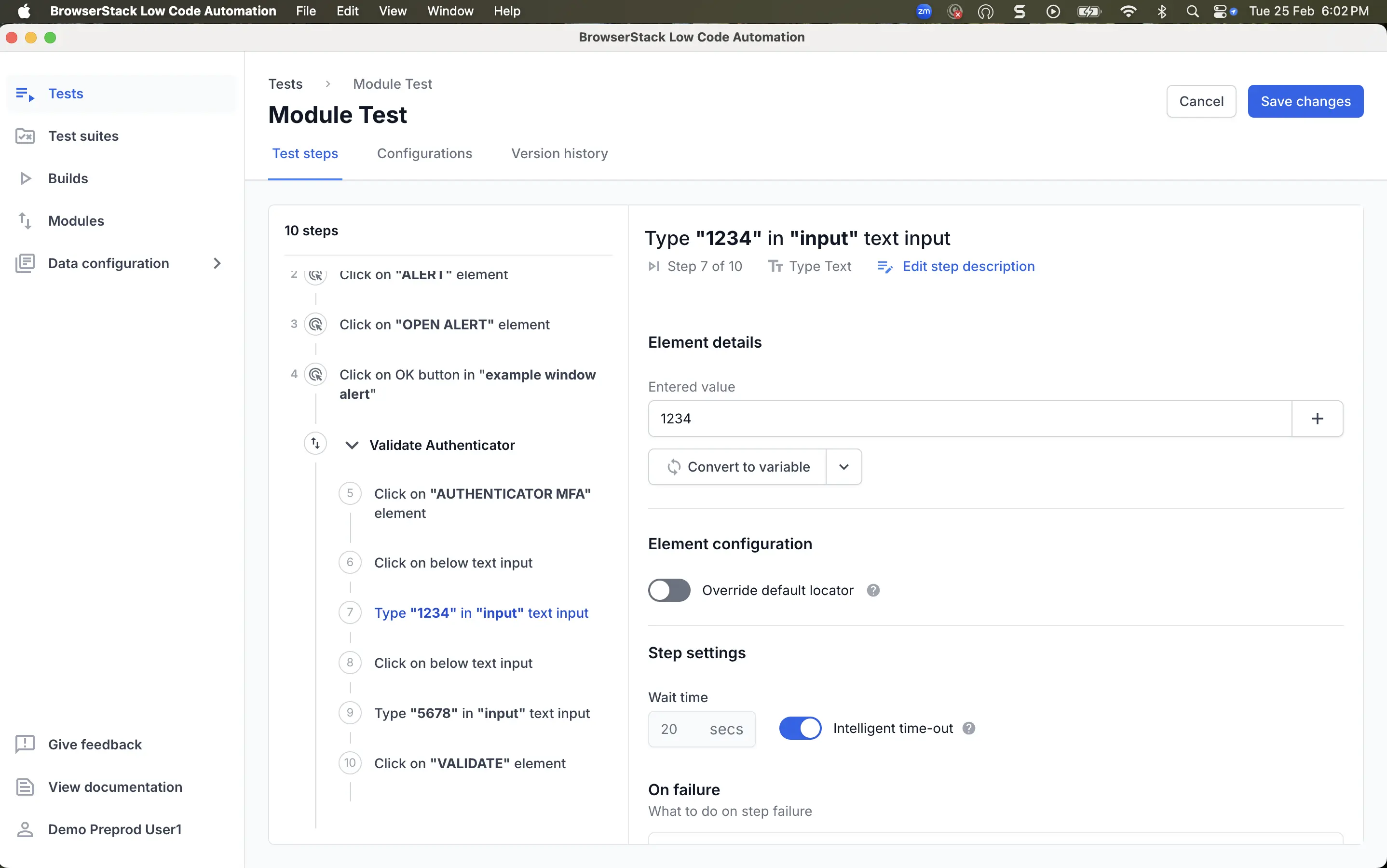This screenshot has height=868, width=1387.
Task: Enable Override default locator toggle
Action: (669, 591)
